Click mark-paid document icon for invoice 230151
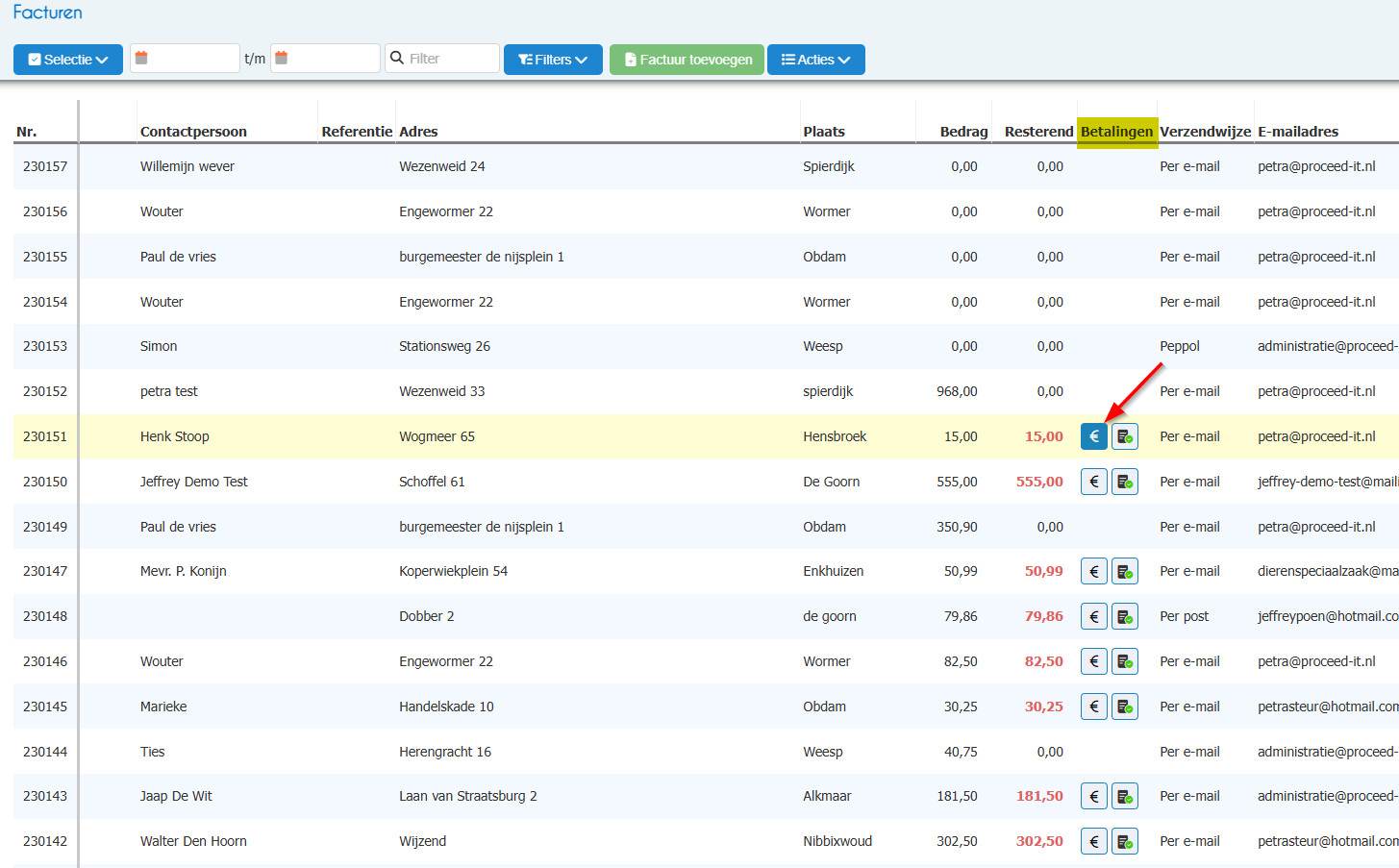The width and height of the screenshot is (1399, 868). [x=1125, y=436]
